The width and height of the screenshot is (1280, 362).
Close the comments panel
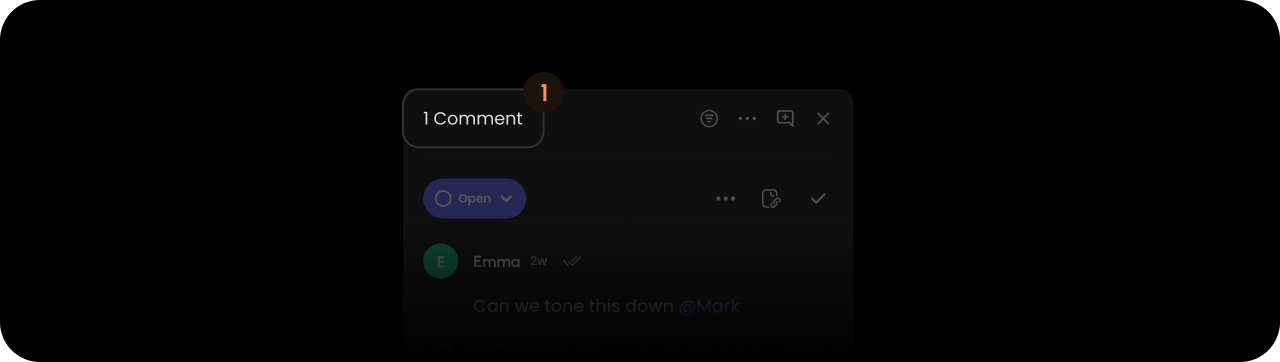(x=823, y=118)
